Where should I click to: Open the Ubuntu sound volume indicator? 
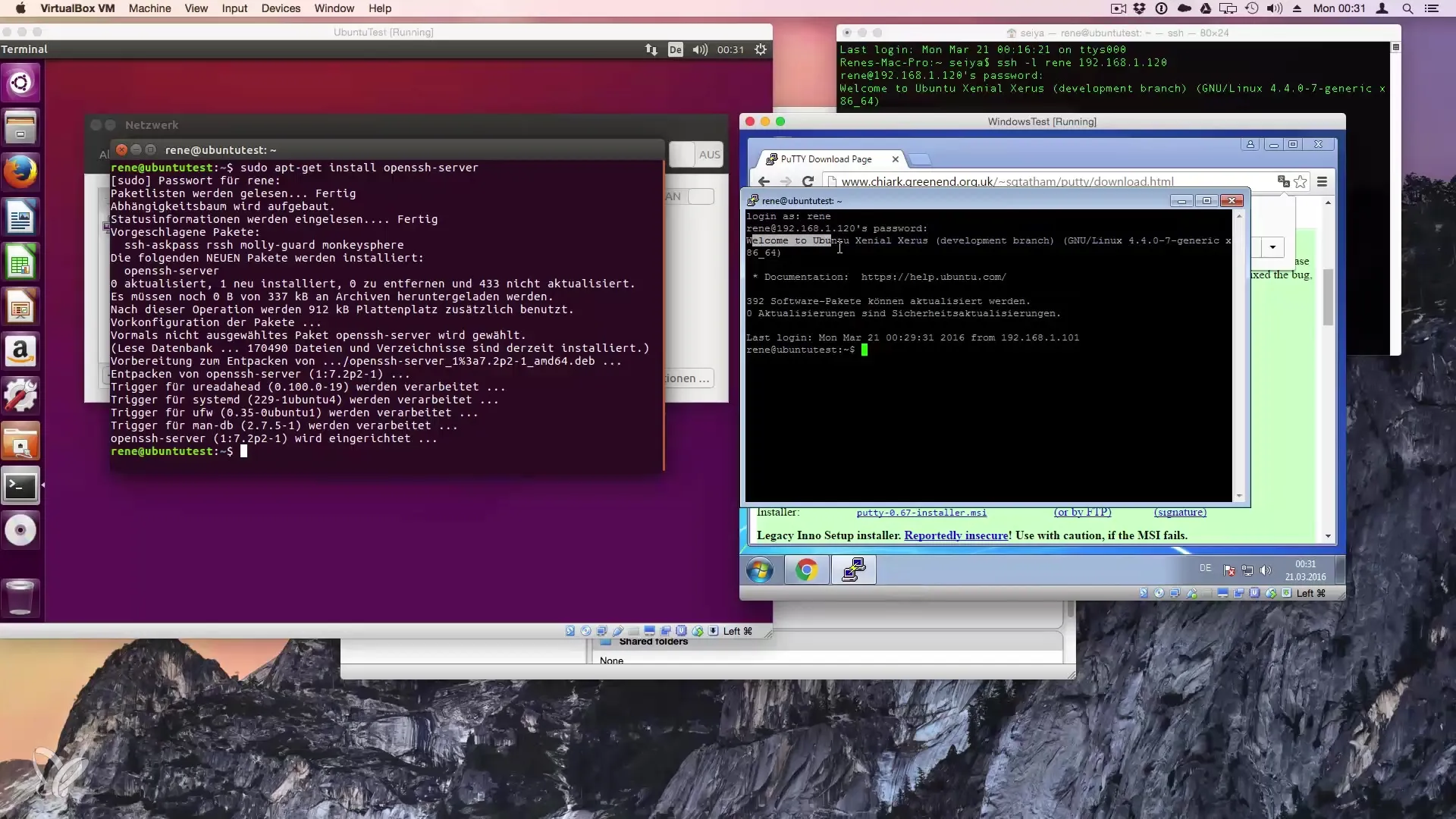pos(700,49)
